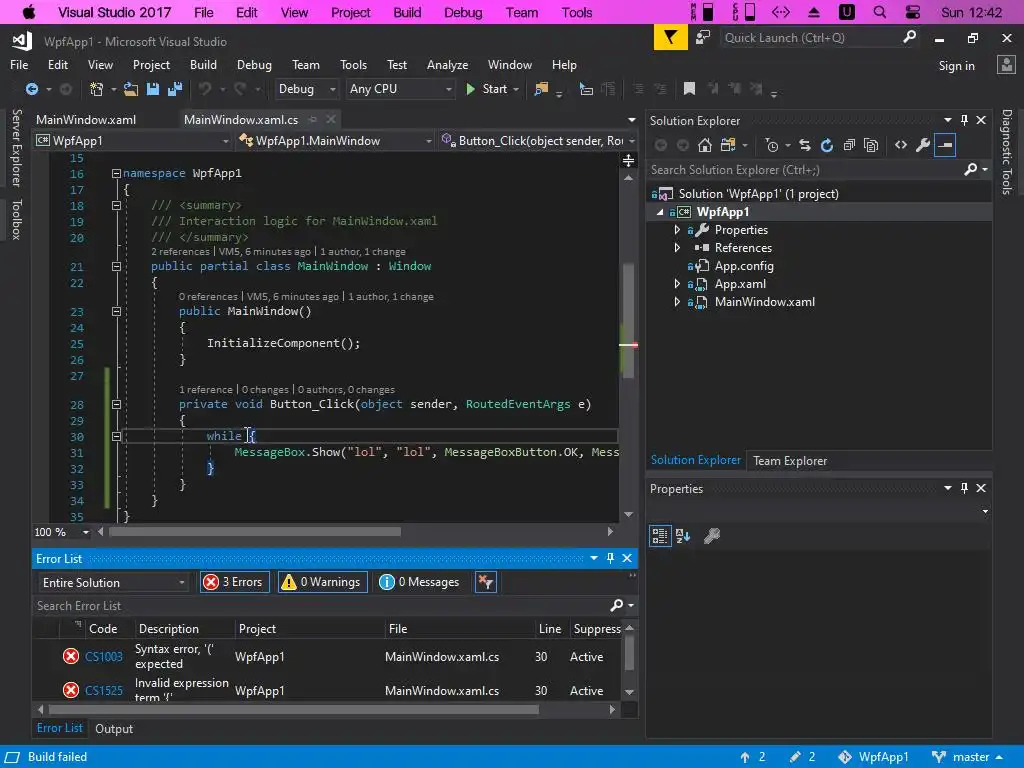Pin the Solution Explorer panel

coord(964,120)
